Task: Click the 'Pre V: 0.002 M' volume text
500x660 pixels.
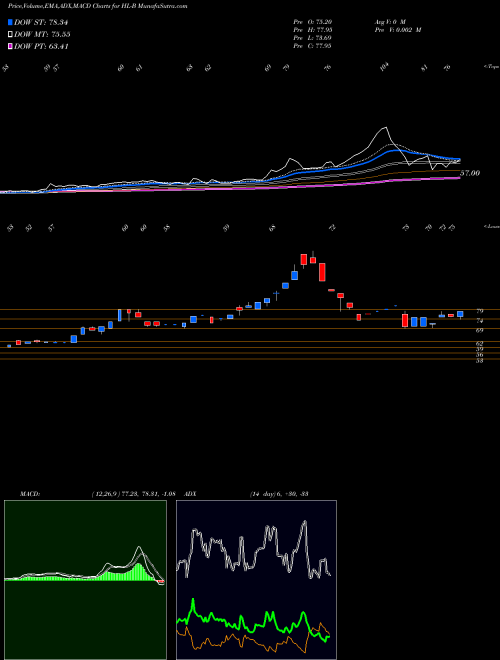Action: tap(397, 30)
